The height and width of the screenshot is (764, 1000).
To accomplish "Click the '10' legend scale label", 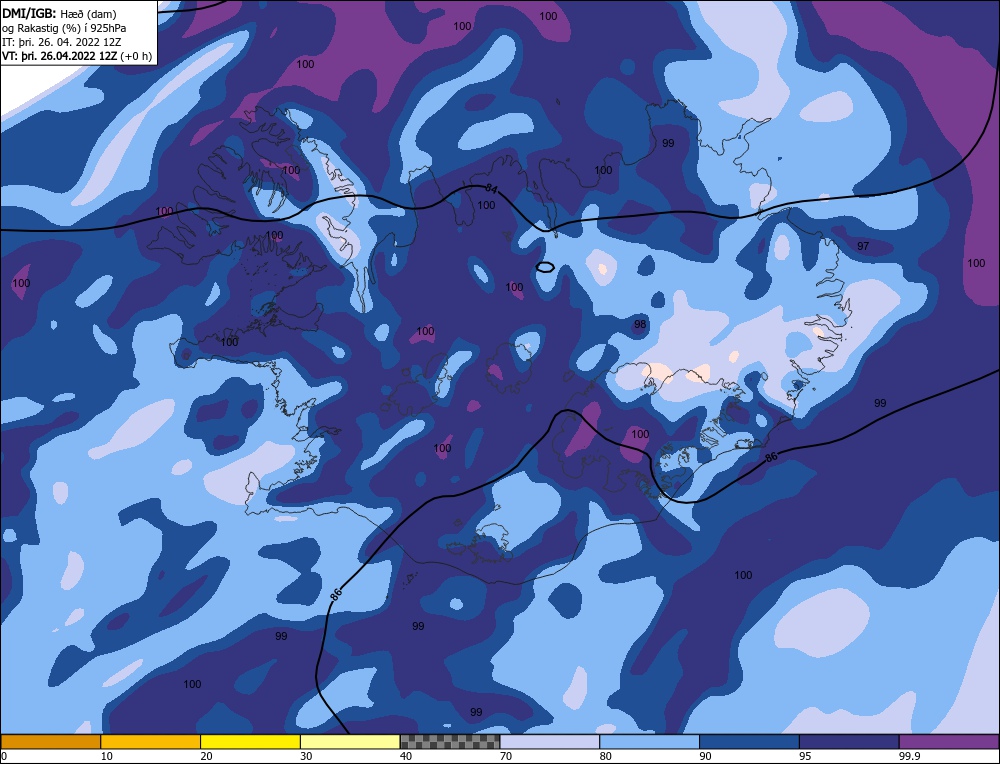I will click(x=107, y=756).
